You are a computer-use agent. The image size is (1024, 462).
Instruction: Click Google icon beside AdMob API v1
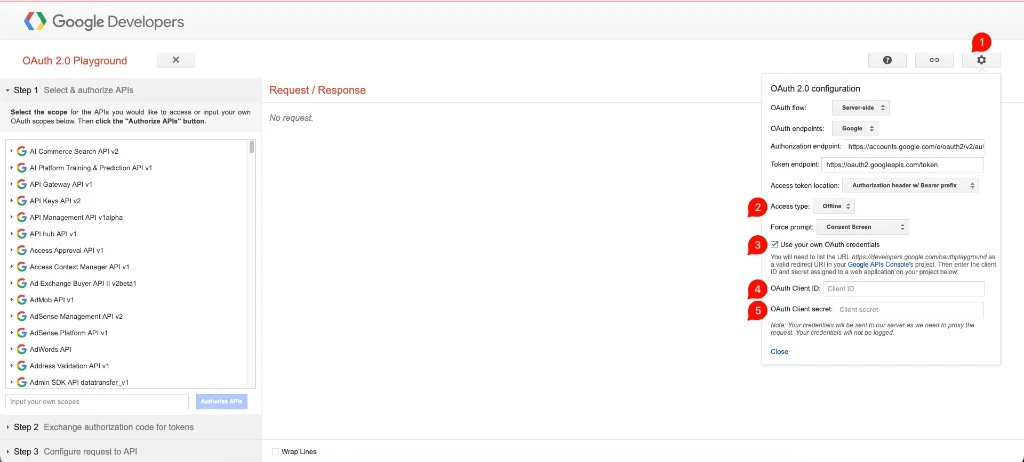click(22, 300)
